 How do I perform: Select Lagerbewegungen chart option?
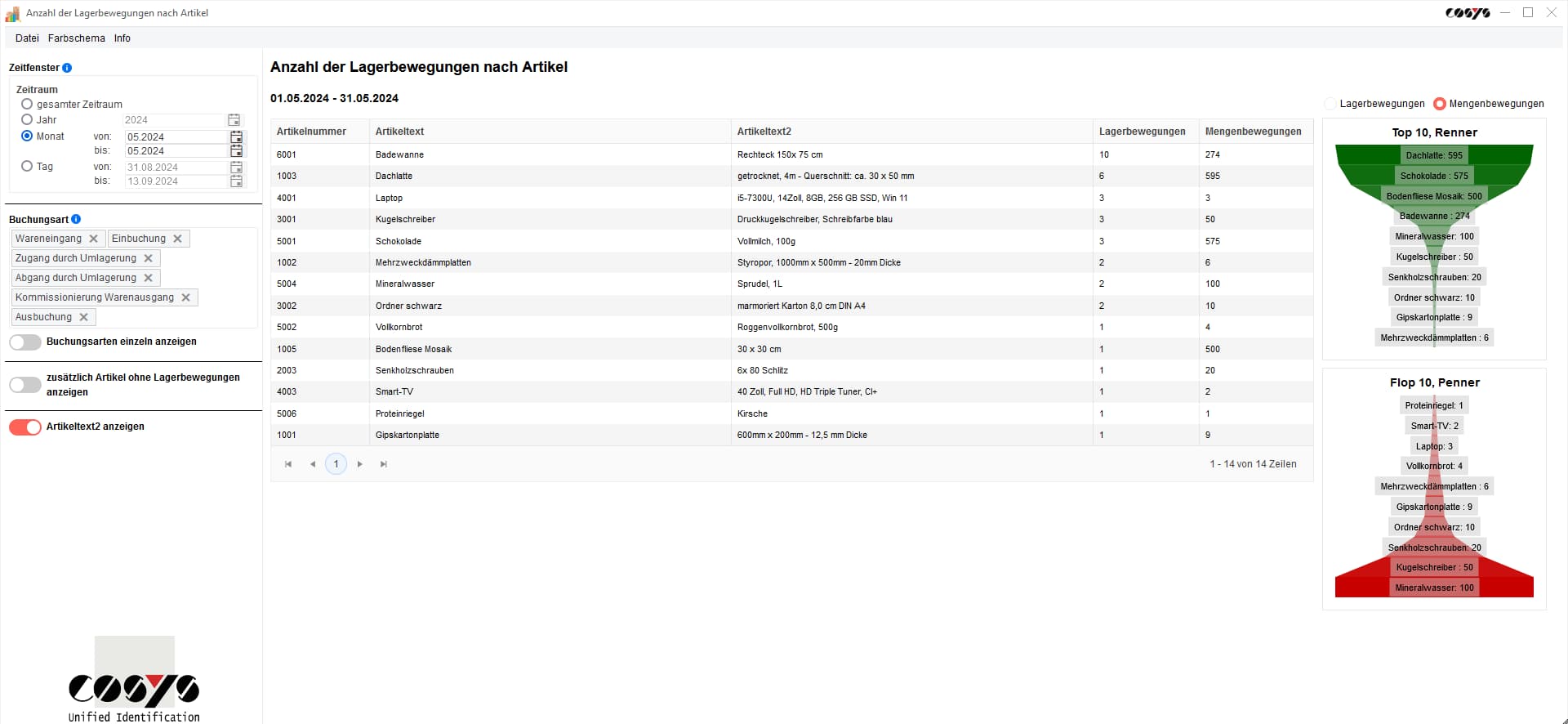pyautogui.click(x=1330, y=104)
